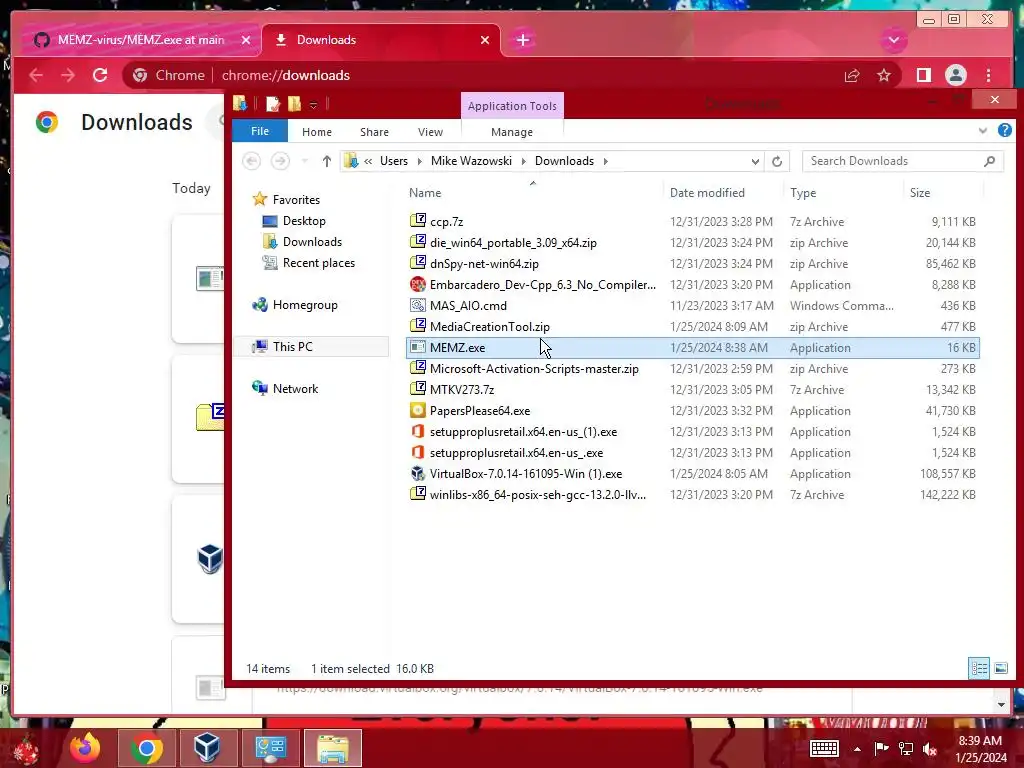
Task: Click Chrome back arrow button
Action: coord(36,76)
